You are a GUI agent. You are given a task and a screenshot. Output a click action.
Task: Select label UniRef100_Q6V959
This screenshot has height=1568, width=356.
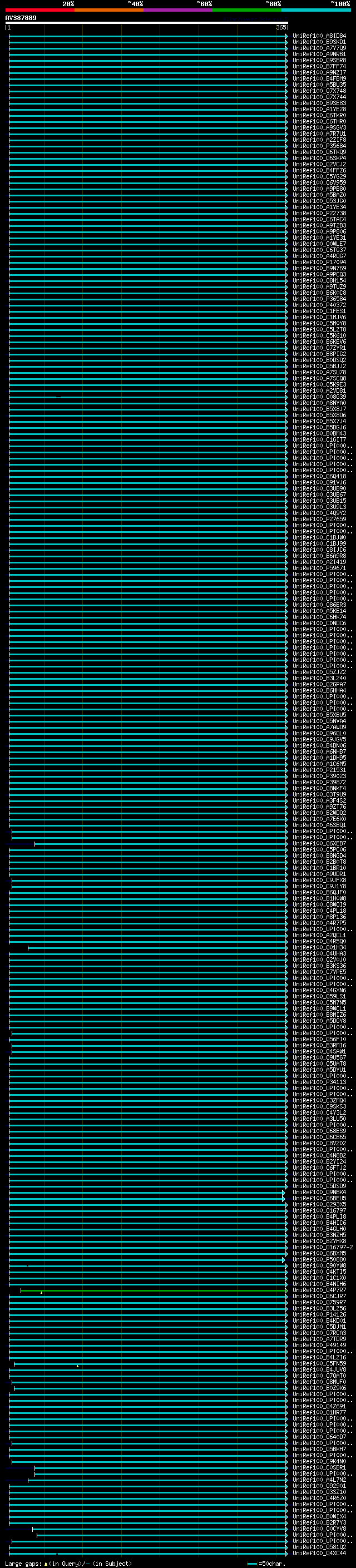319,182
